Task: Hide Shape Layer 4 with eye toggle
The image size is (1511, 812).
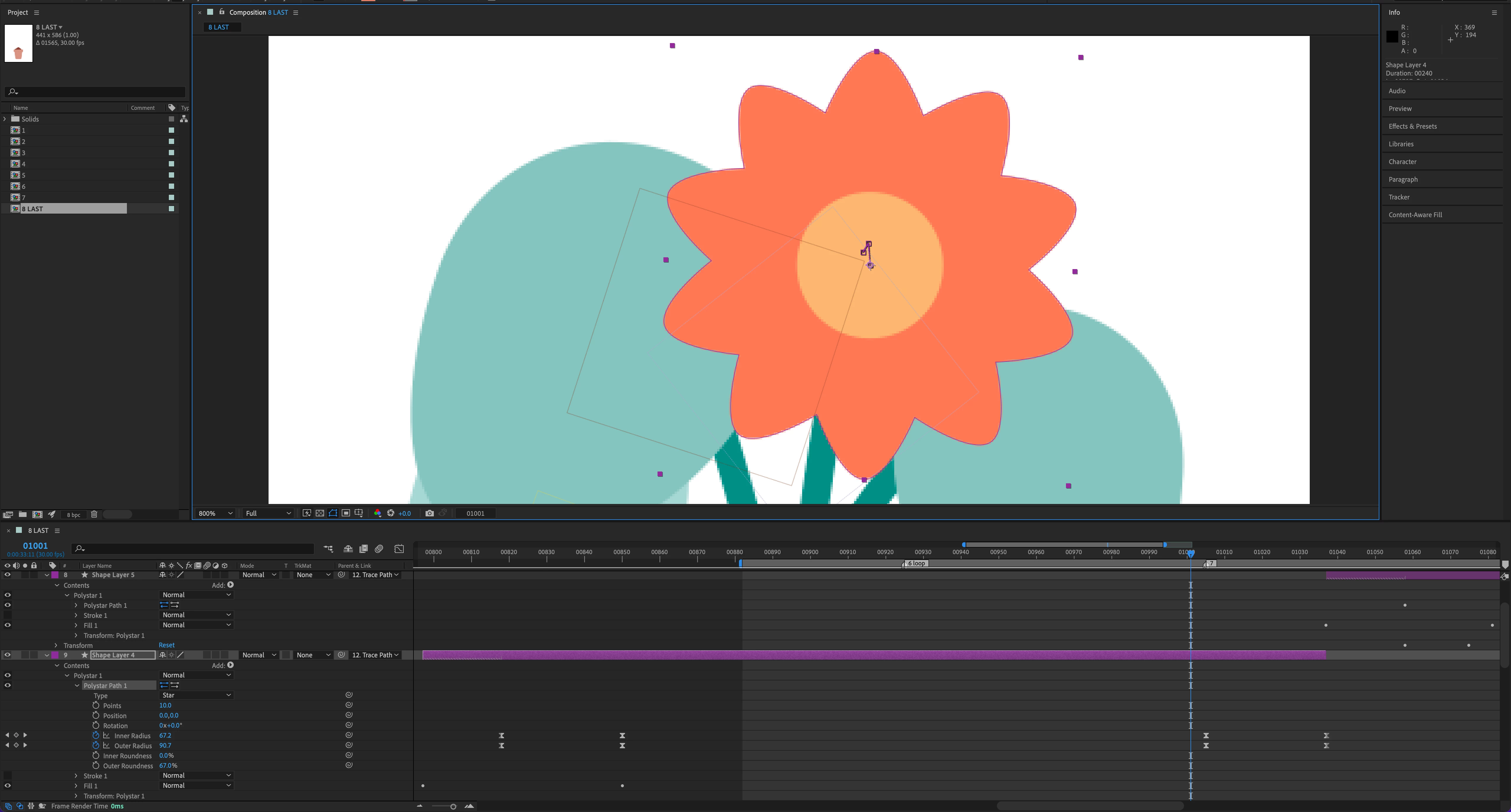Action: [7, 655]
